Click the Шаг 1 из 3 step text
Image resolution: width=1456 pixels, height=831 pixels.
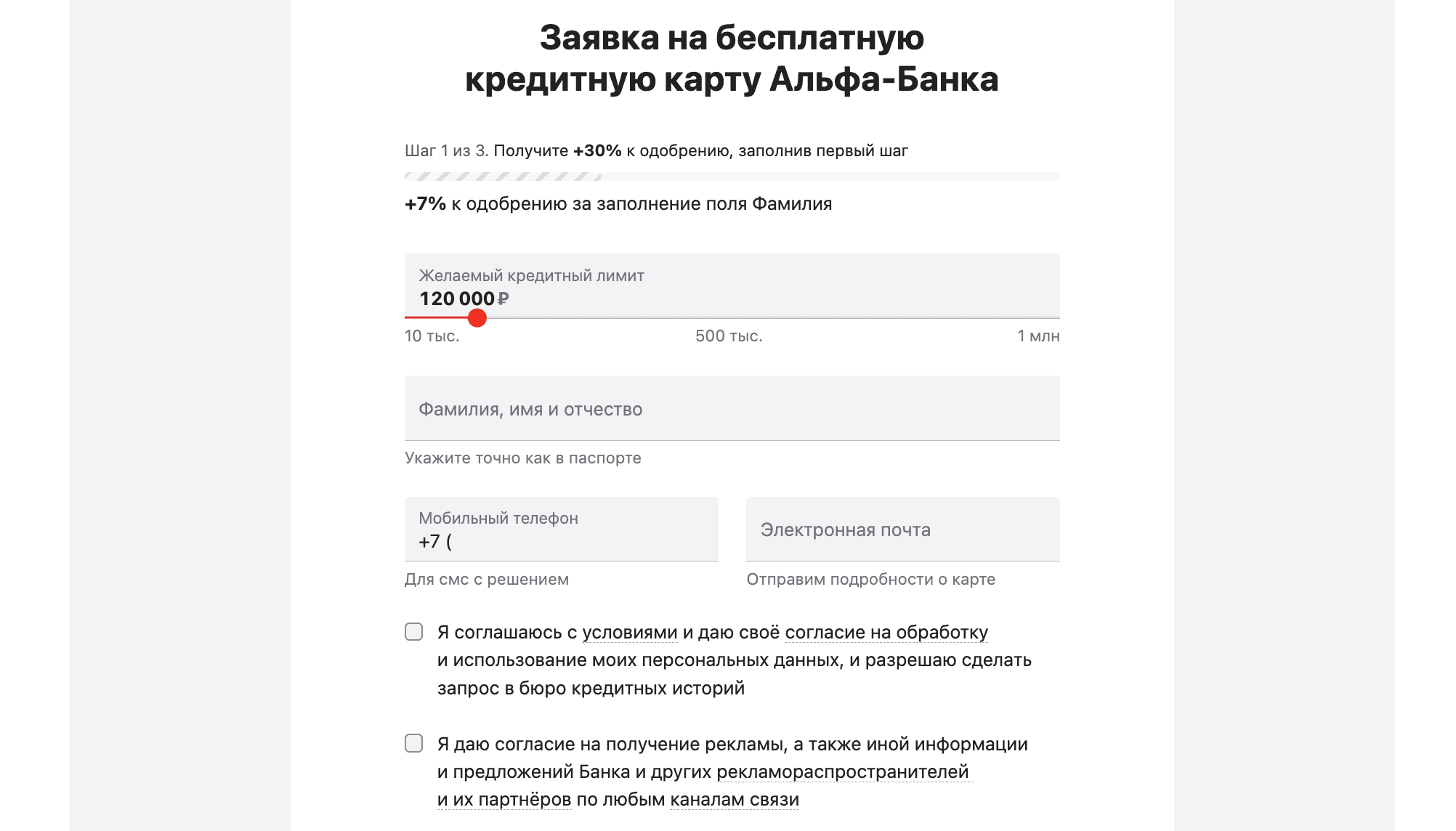click(x=446, y=151)
